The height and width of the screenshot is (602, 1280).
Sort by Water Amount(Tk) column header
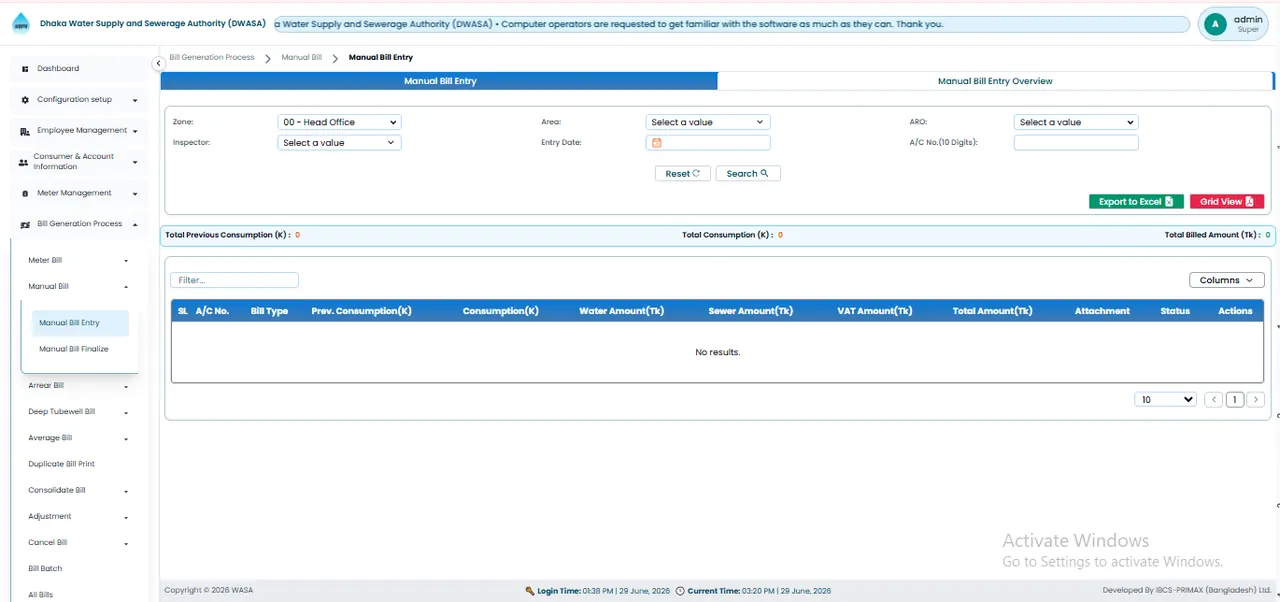click(x=621, y=311)
